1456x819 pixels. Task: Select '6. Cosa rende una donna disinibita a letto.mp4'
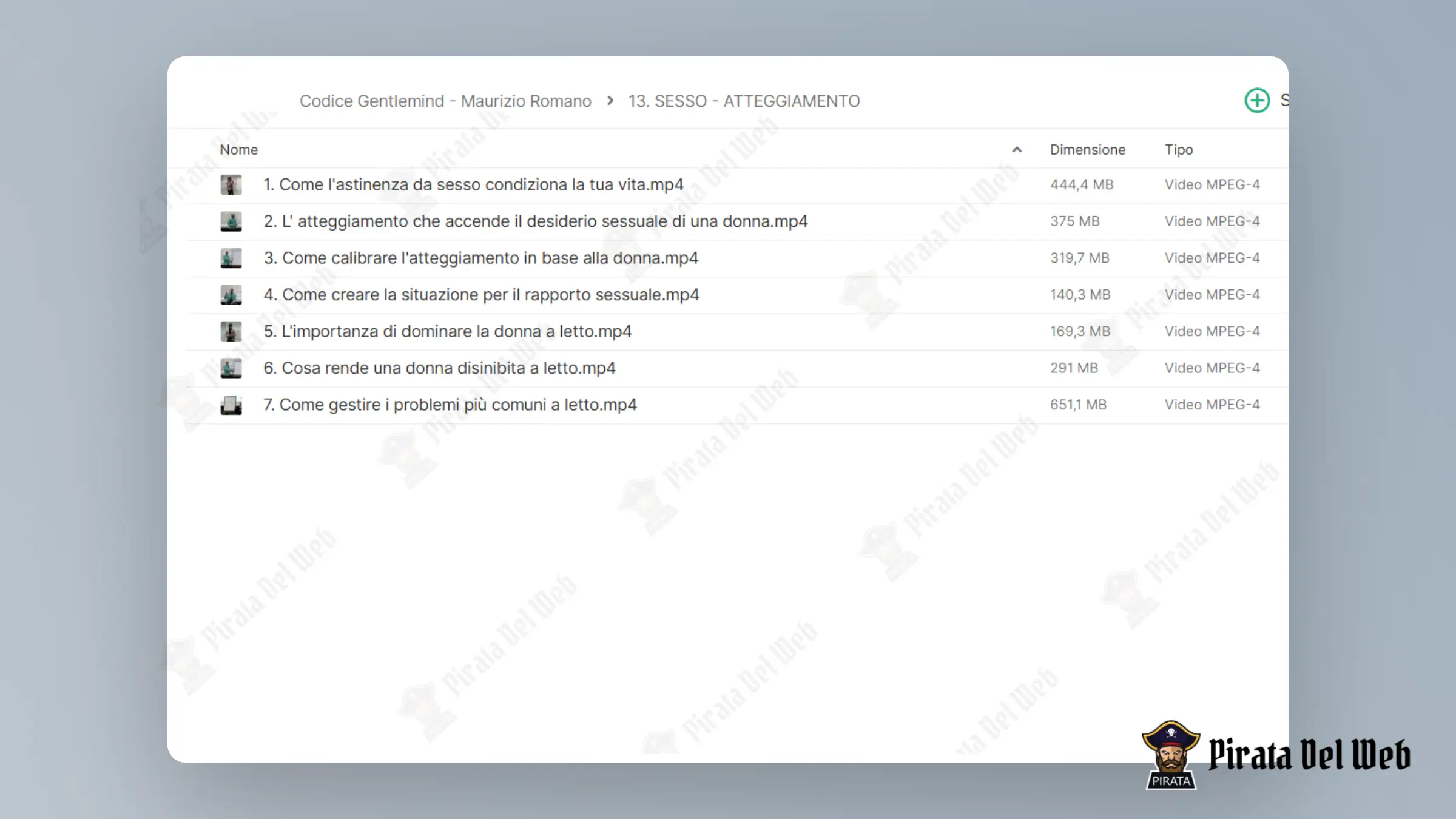(x=439, y=368)
